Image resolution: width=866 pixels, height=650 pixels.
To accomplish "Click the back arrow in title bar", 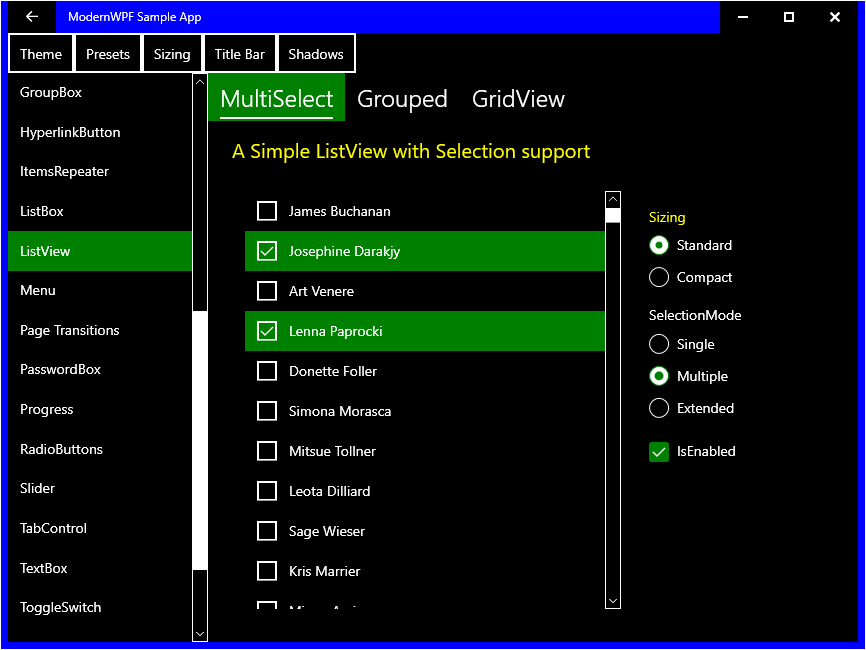I will [31, 17].
